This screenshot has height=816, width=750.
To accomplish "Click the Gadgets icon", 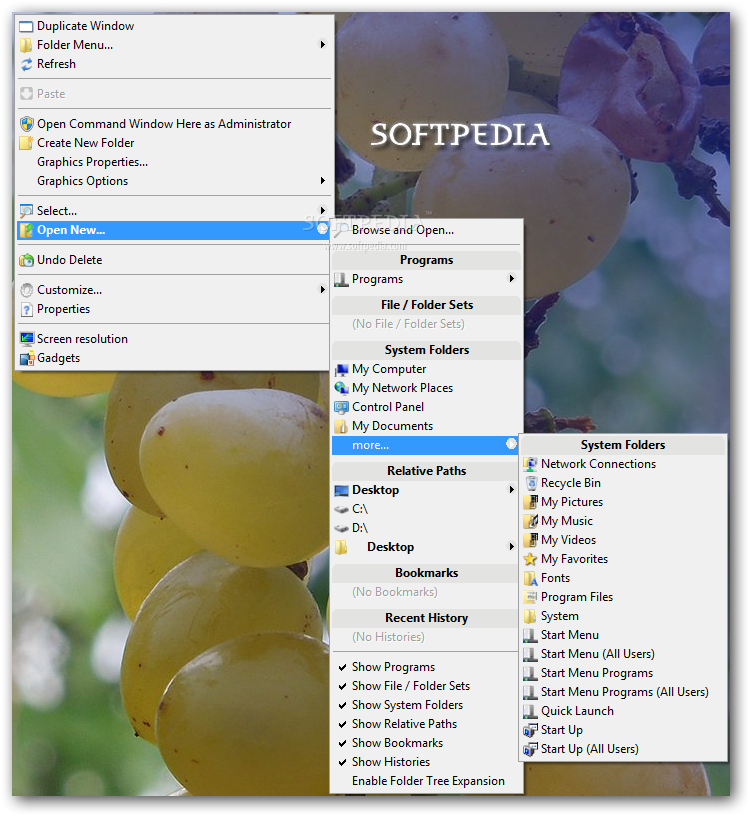I will [x=27, y=359].
